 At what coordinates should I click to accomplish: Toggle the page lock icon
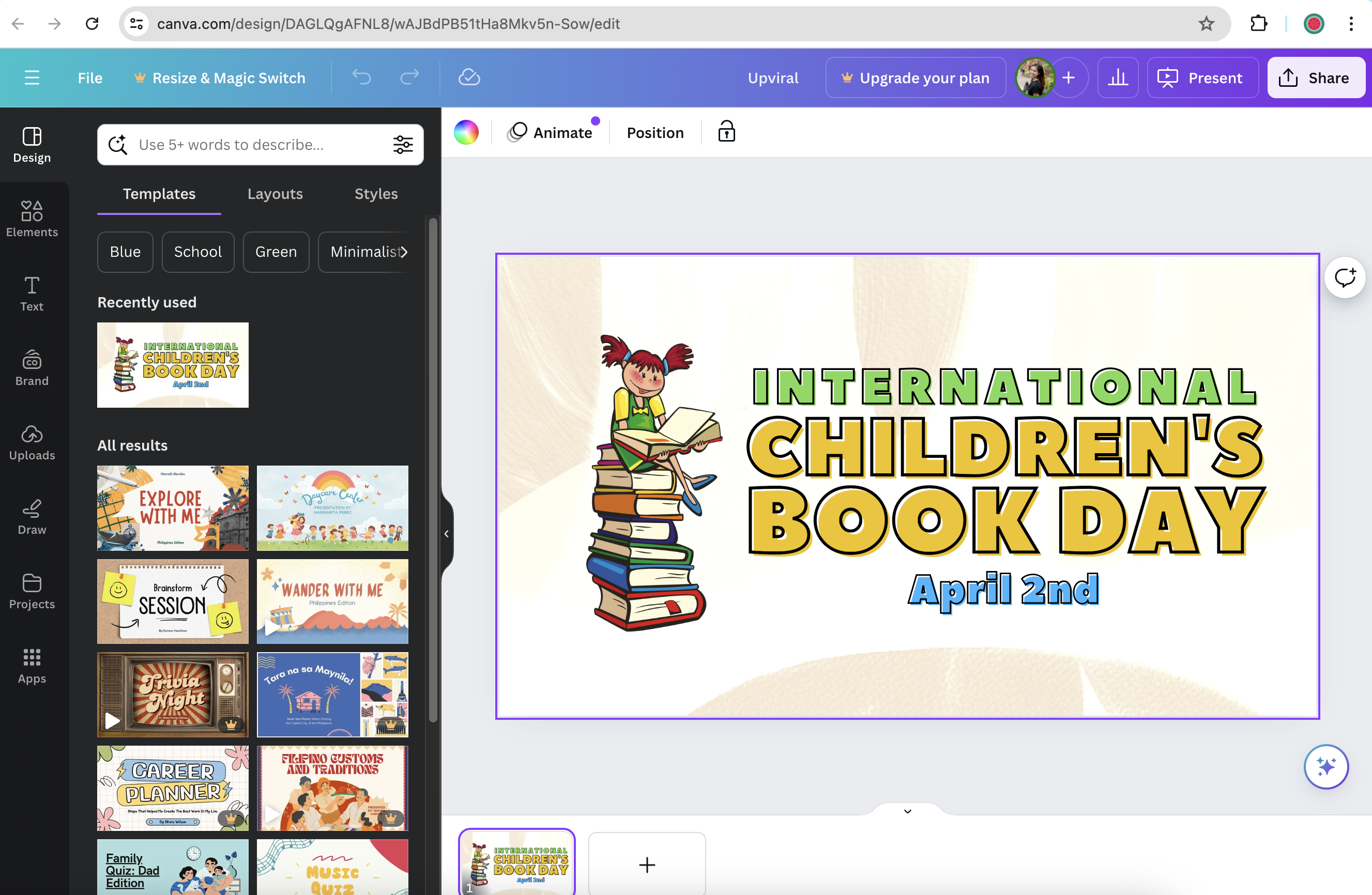tap(726, 132)
